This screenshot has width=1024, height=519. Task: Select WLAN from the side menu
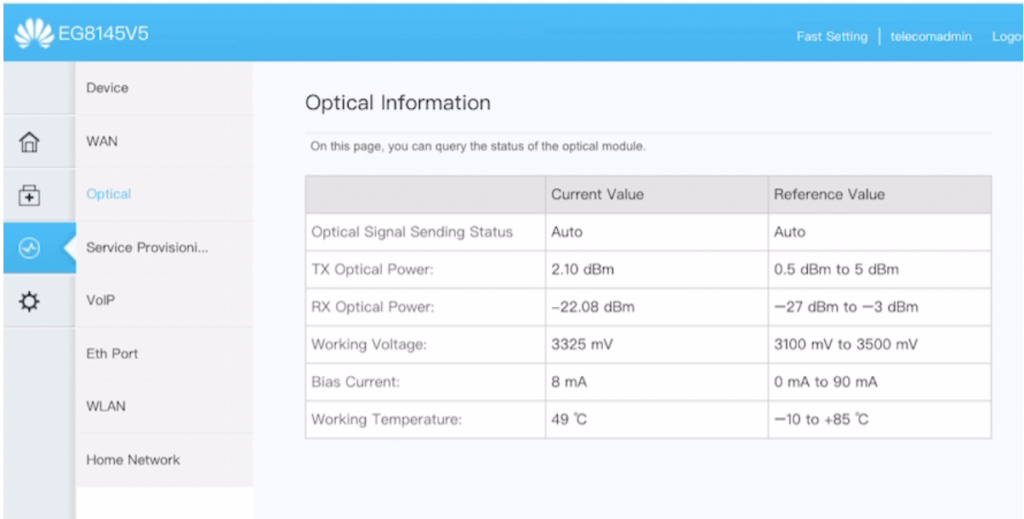coord(106,406)
